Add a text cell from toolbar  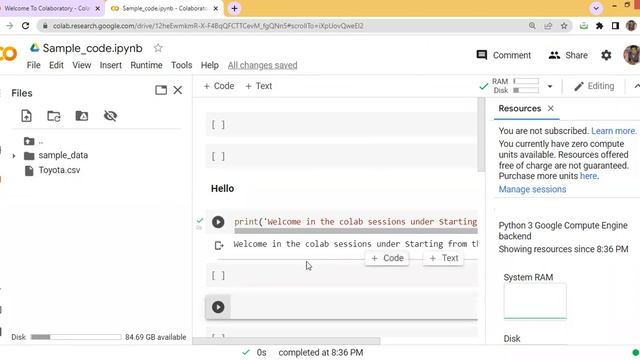pos(258,86)
